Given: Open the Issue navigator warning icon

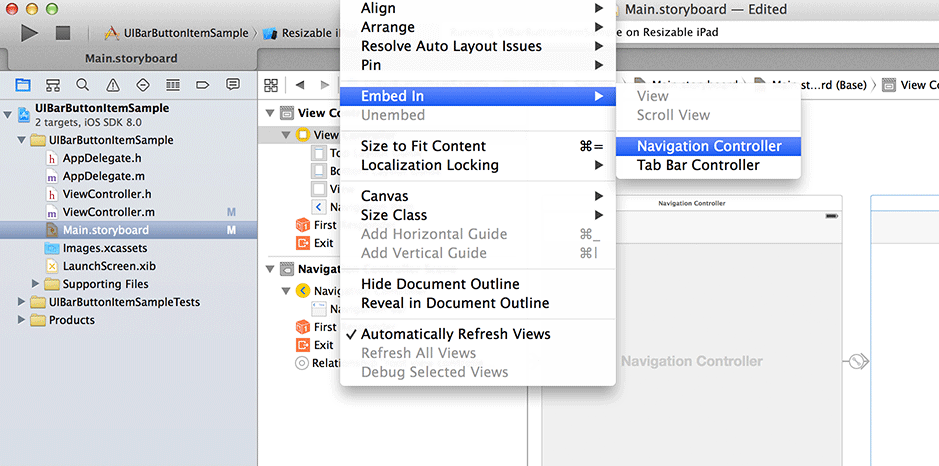Looking at the screenshot, I should (113, 85).
